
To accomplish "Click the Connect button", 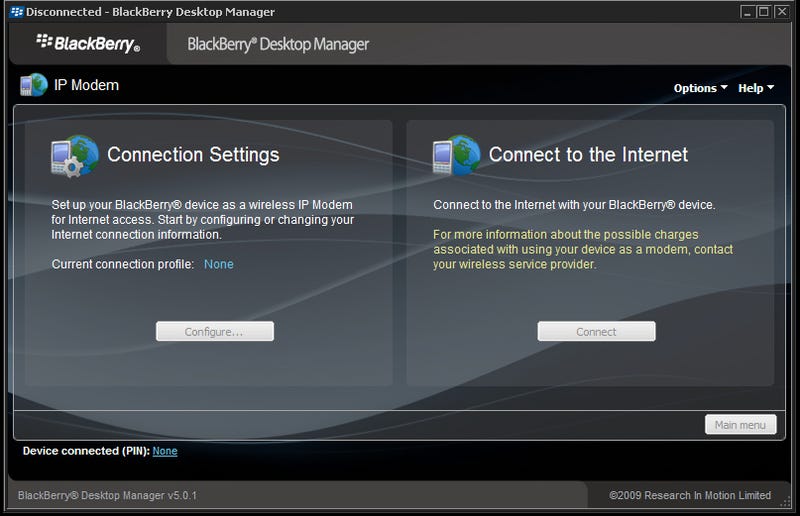I will (x=596, y=331).
